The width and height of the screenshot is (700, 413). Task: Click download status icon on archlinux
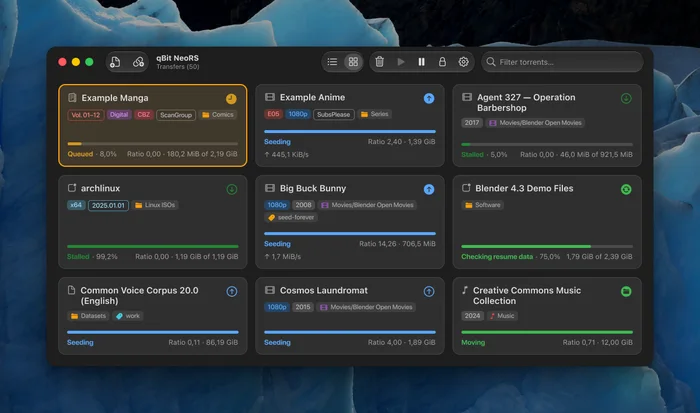click(x=232, y=189)
